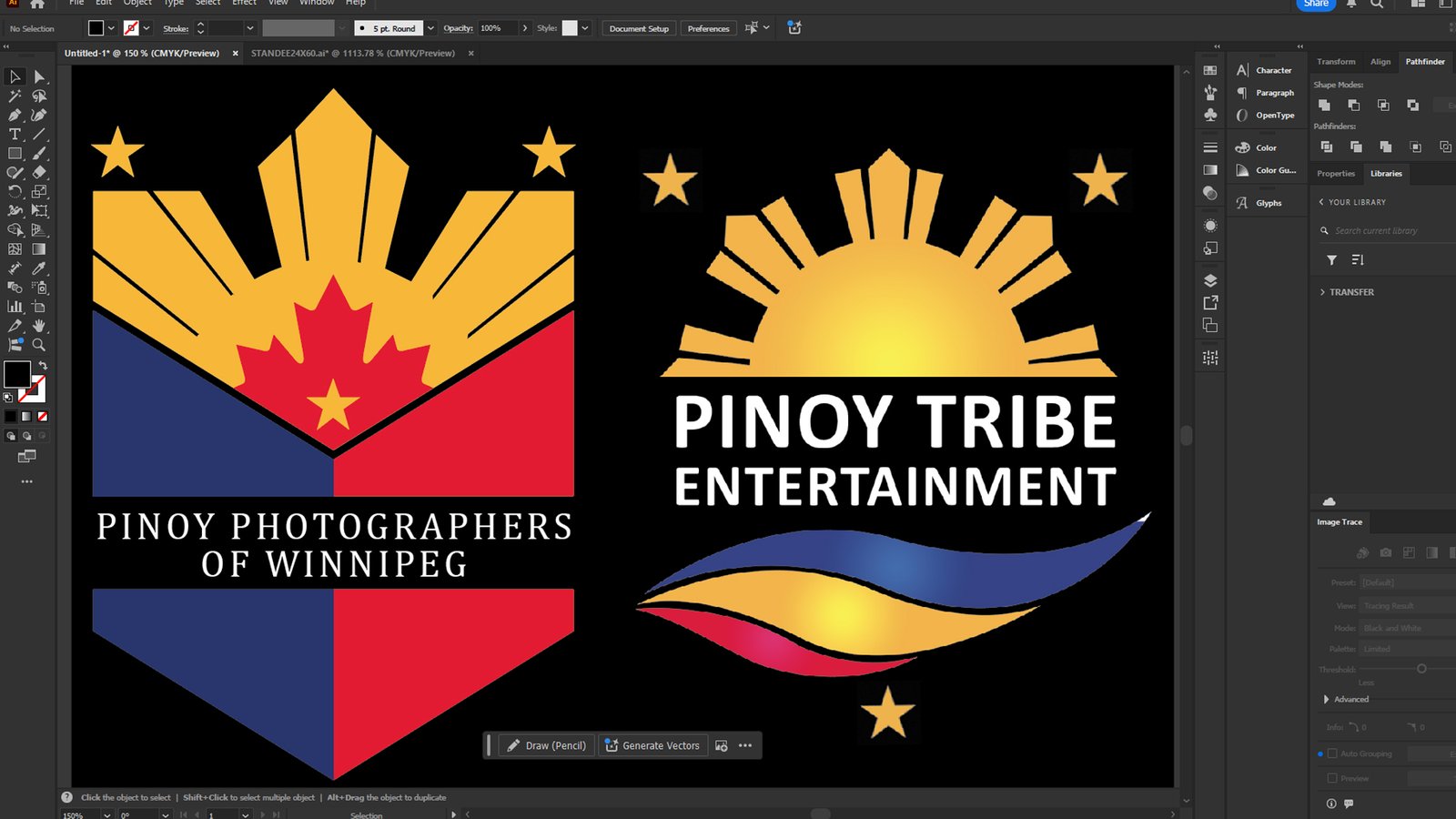Viewport: 1456px width, 819px height.
Task: Select the Direct Selection tool
Action: click(39, 76)
